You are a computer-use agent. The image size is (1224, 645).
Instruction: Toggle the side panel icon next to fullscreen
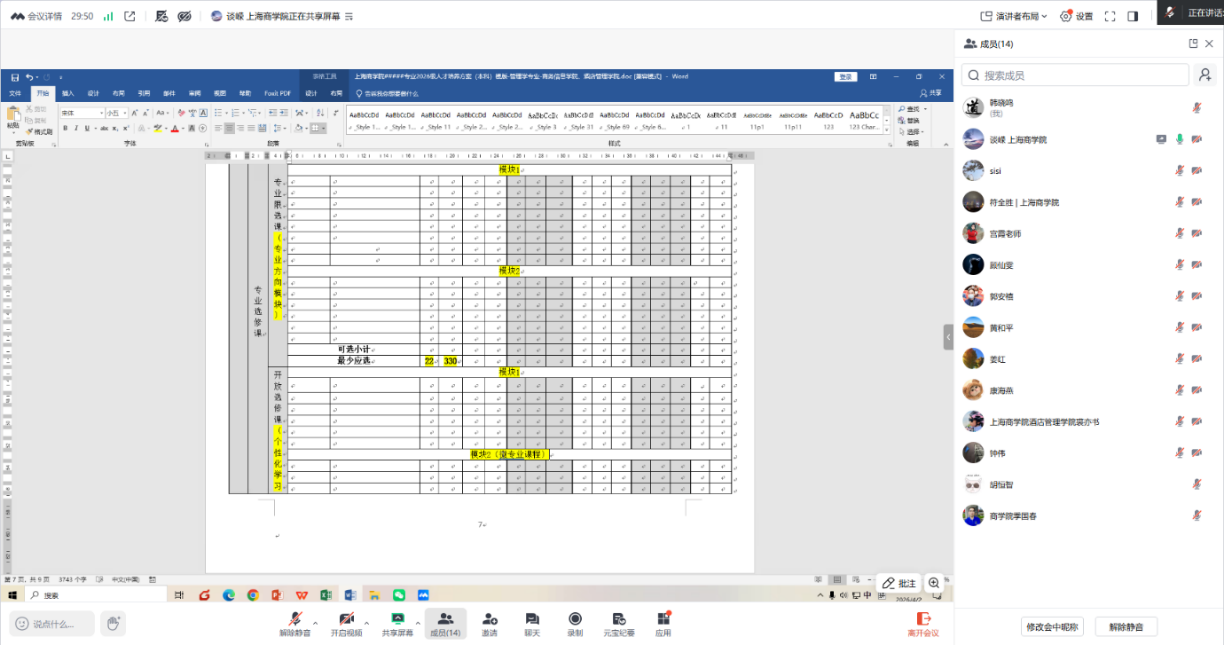tap(1133, 16)
